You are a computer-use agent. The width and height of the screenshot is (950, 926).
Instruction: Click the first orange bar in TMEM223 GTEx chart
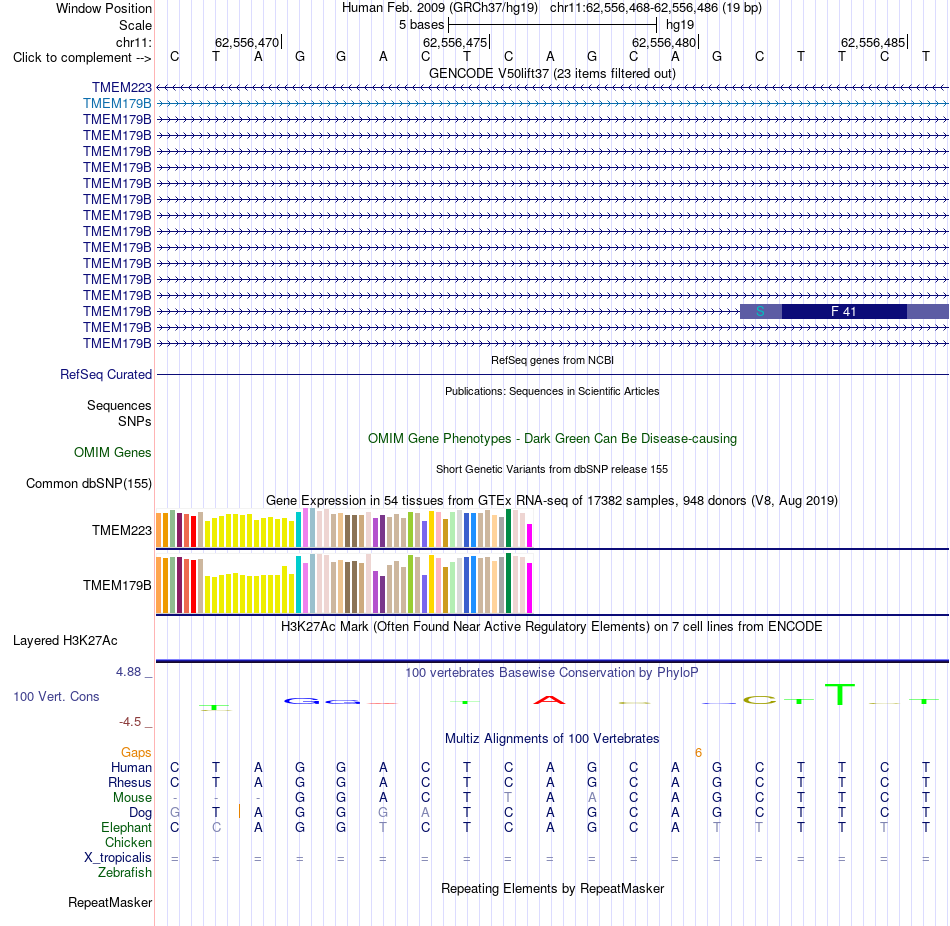[x=159, y=530]
